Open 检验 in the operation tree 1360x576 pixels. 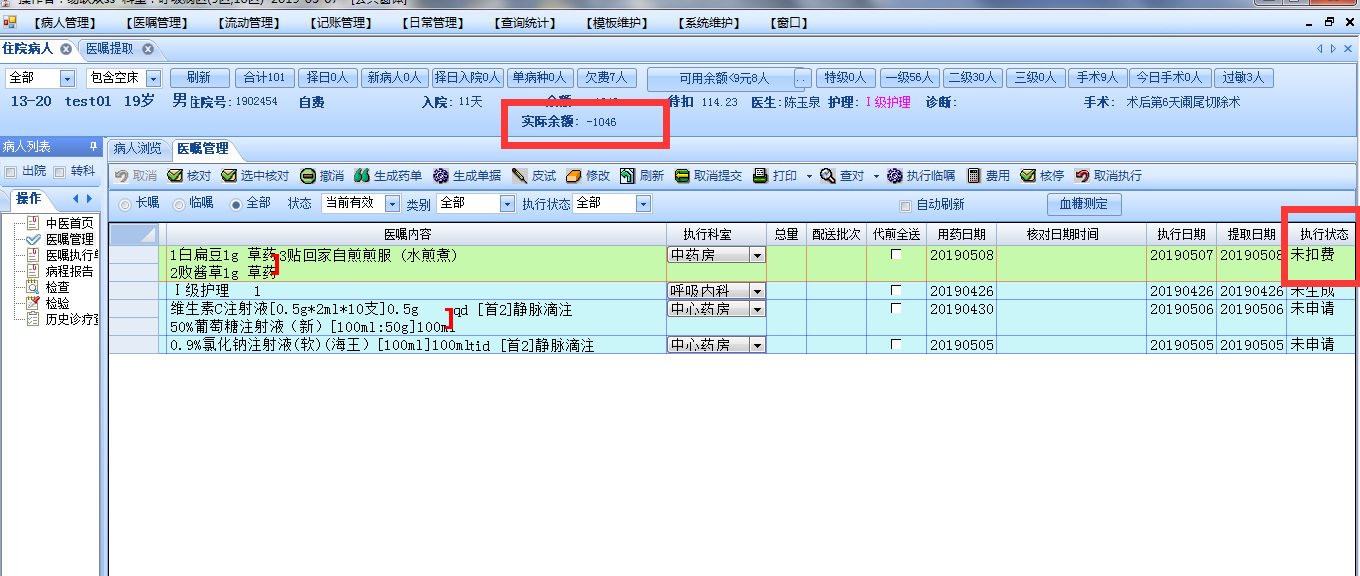(57, 303)
